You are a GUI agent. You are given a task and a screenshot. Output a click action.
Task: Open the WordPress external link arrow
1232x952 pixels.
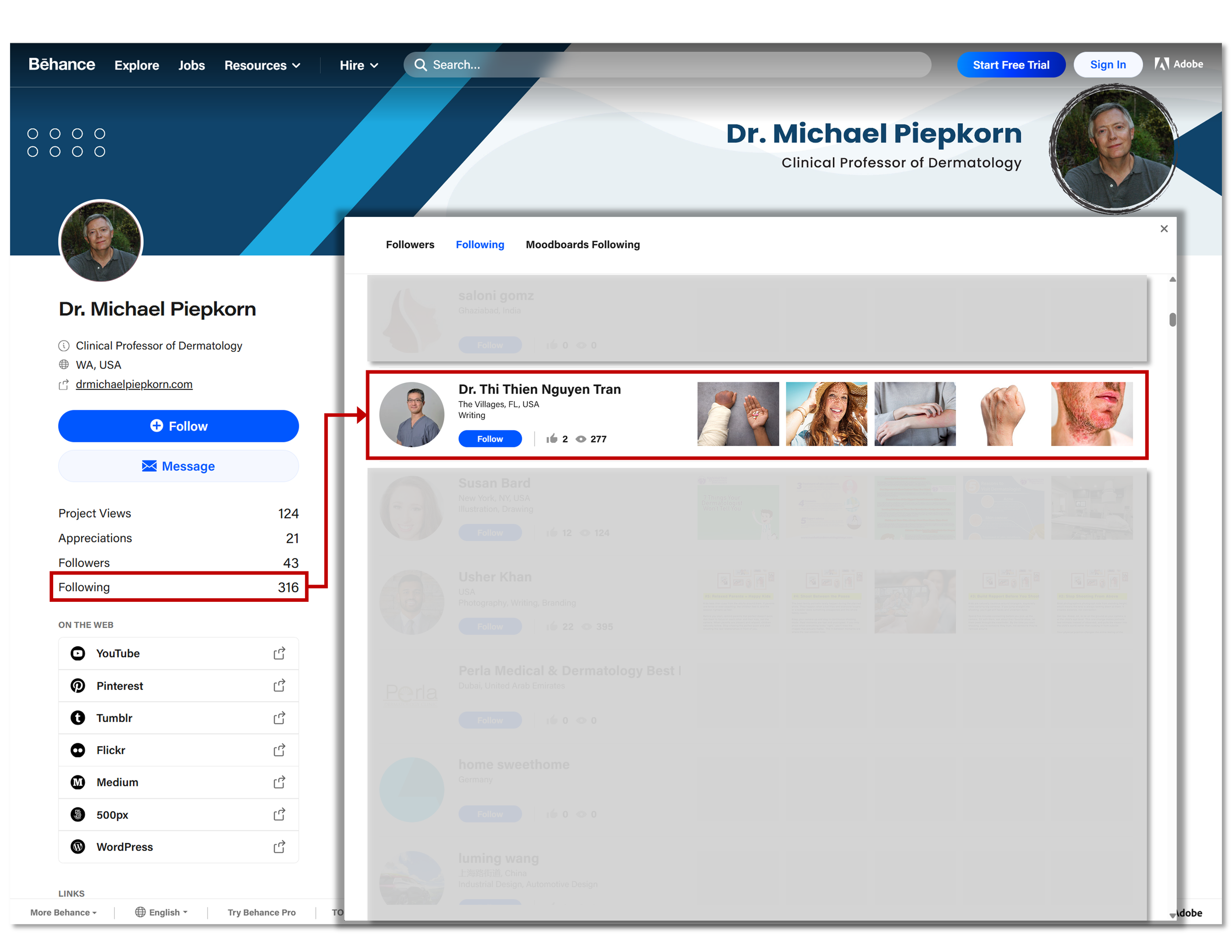tap(279, 847)
